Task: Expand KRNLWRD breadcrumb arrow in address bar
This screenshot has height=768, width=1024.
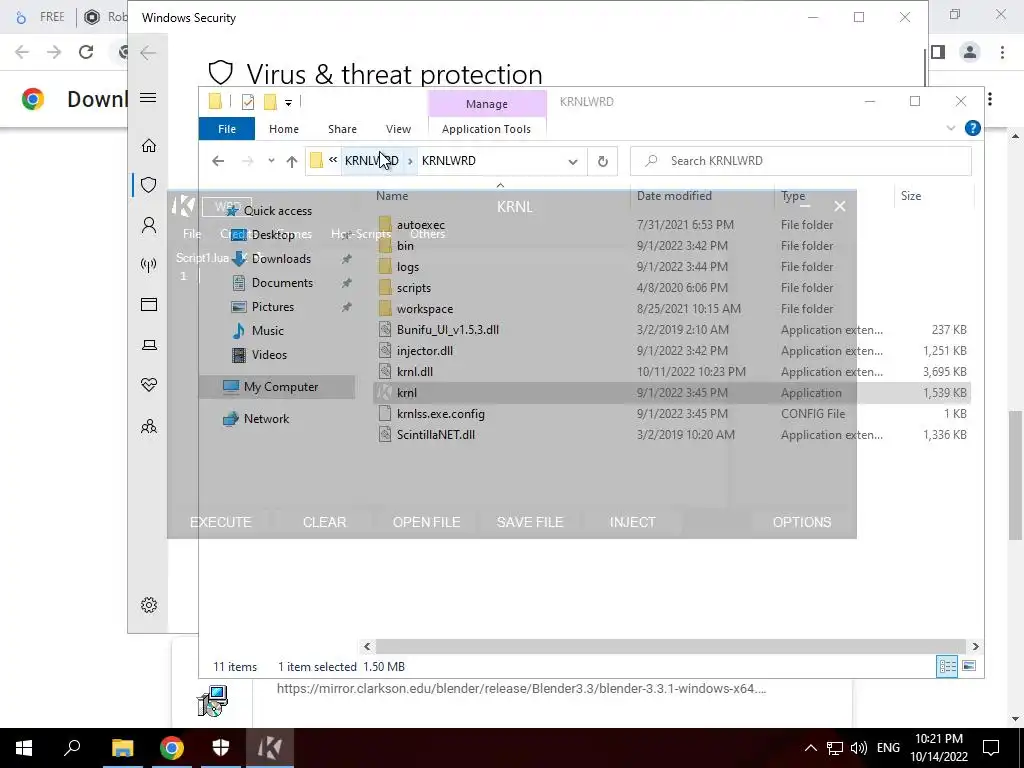Action: pos(410,161)
